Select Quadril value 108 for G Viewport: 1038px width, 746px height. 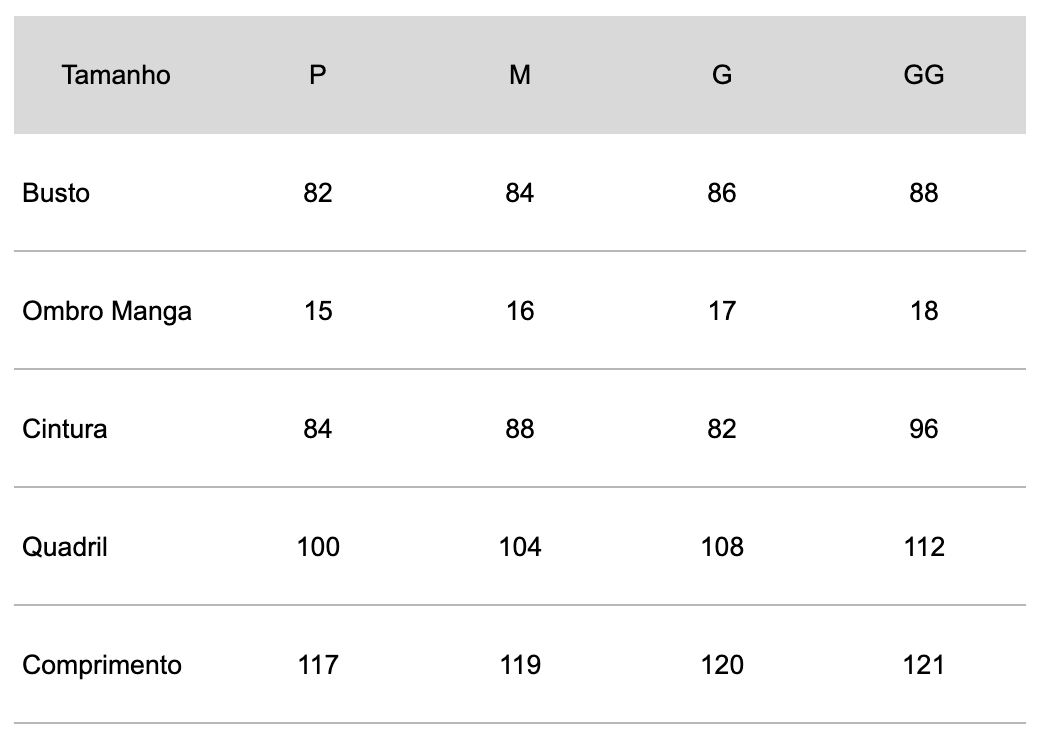click(722, 547)
